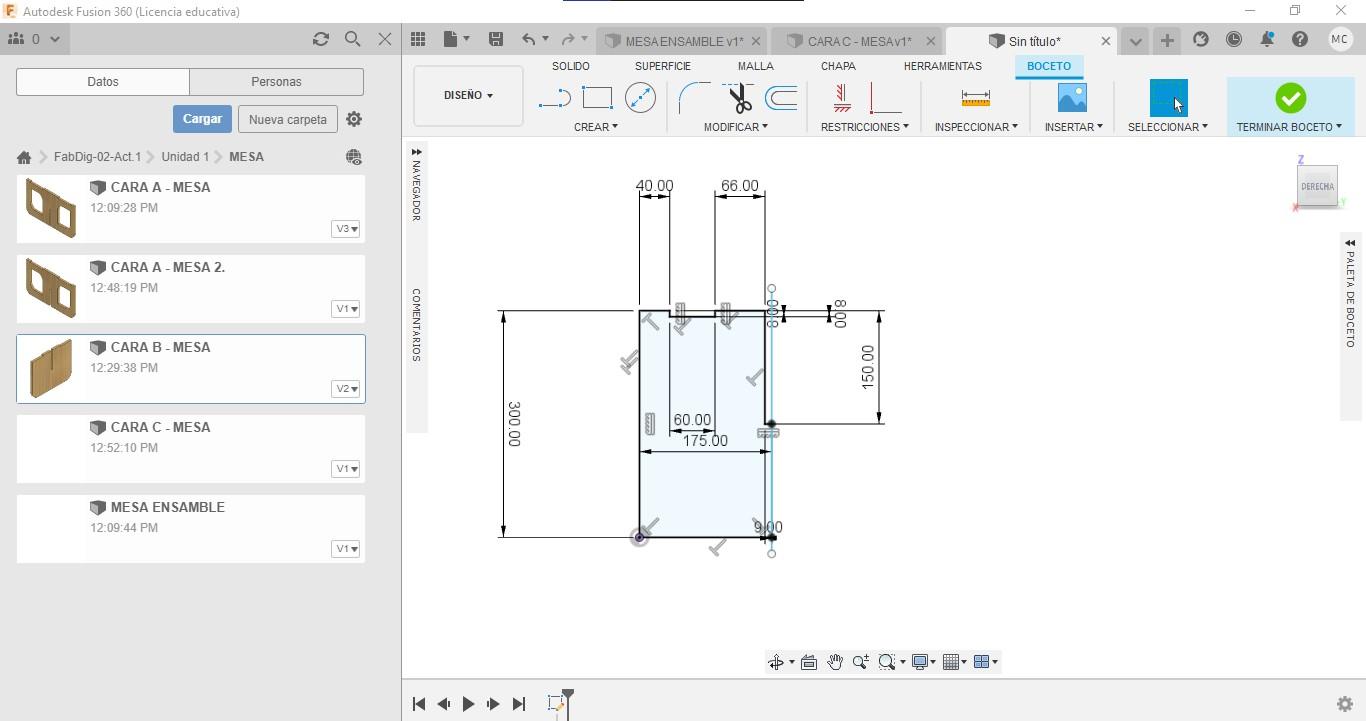
Task: Expand the CREAR dropdown menu
Action: coord(596,127)
